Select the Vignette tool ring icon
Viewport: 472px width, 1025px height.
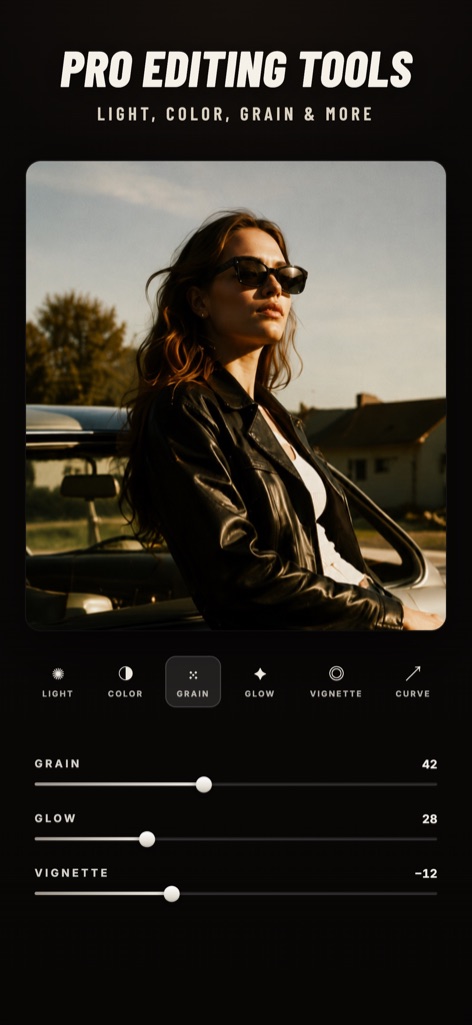tap(336, 673)
